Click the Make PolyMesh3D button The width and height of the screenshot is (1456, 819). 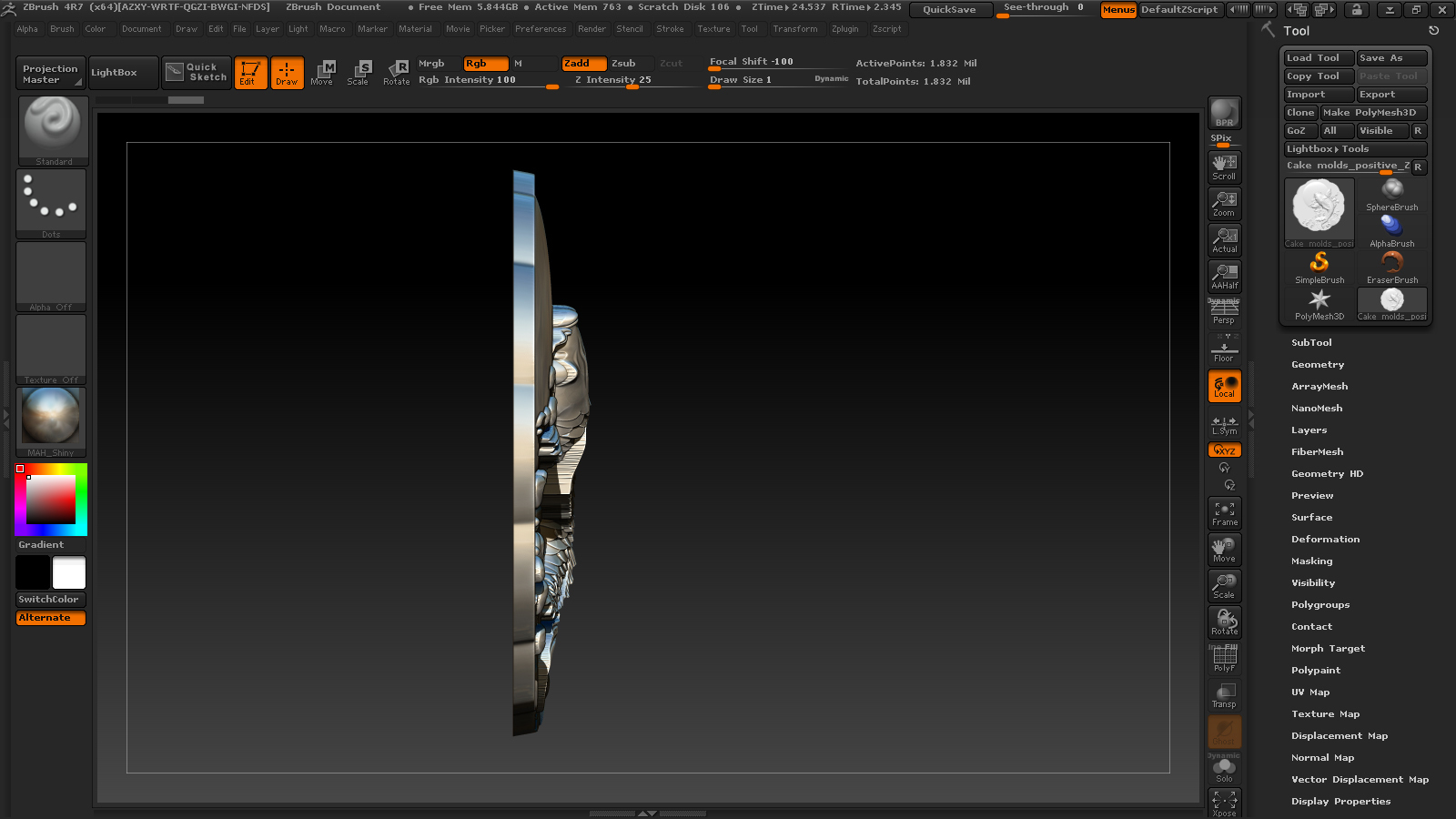point(1374,113)
